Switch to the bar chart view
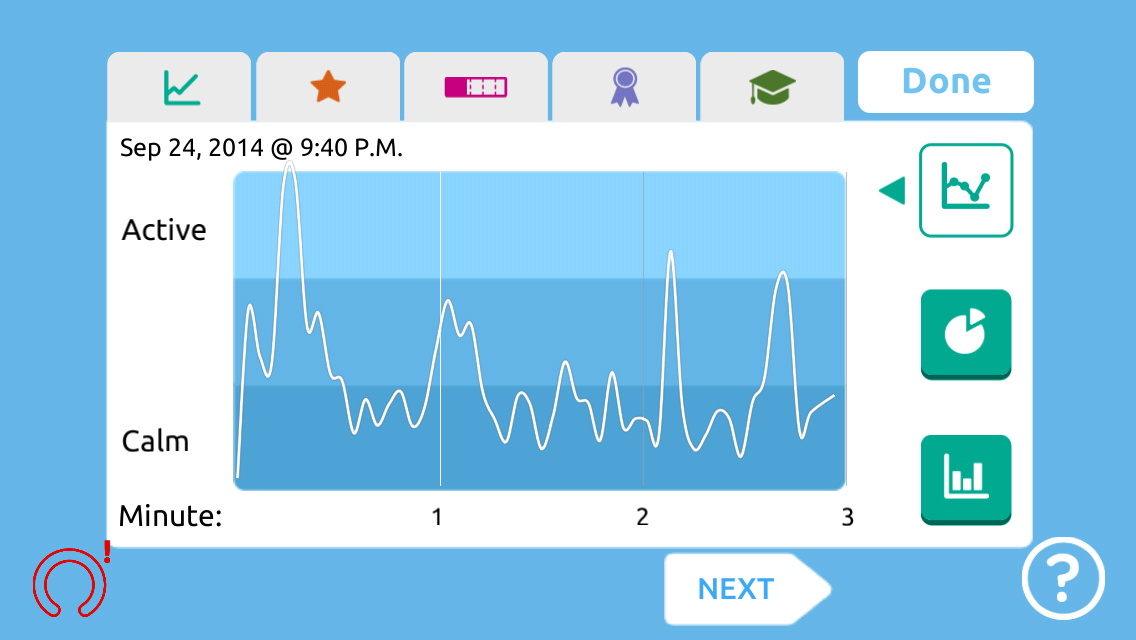 pos(965,478)
